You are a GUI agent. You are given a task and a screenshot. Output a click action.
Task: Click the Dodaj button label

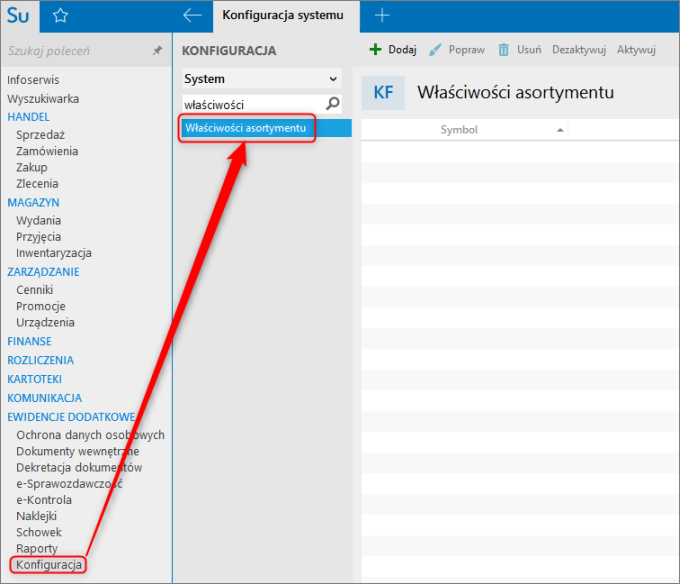pos(402,50)
